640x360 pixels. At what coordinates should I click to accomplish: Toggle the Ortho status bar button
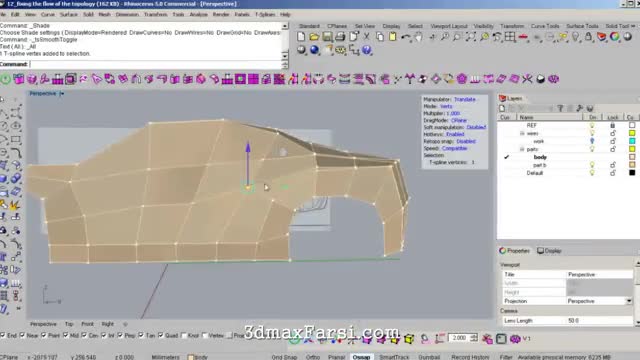pos(313,357)
